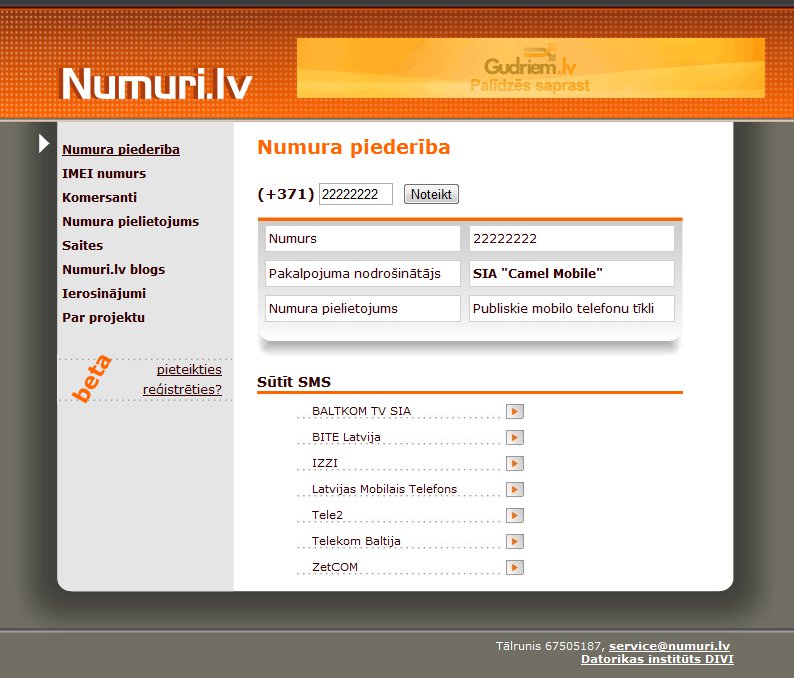The image size is (794, 678).
Task: Visit Numuri.lv blogs
Action: (x=113, y=269)
